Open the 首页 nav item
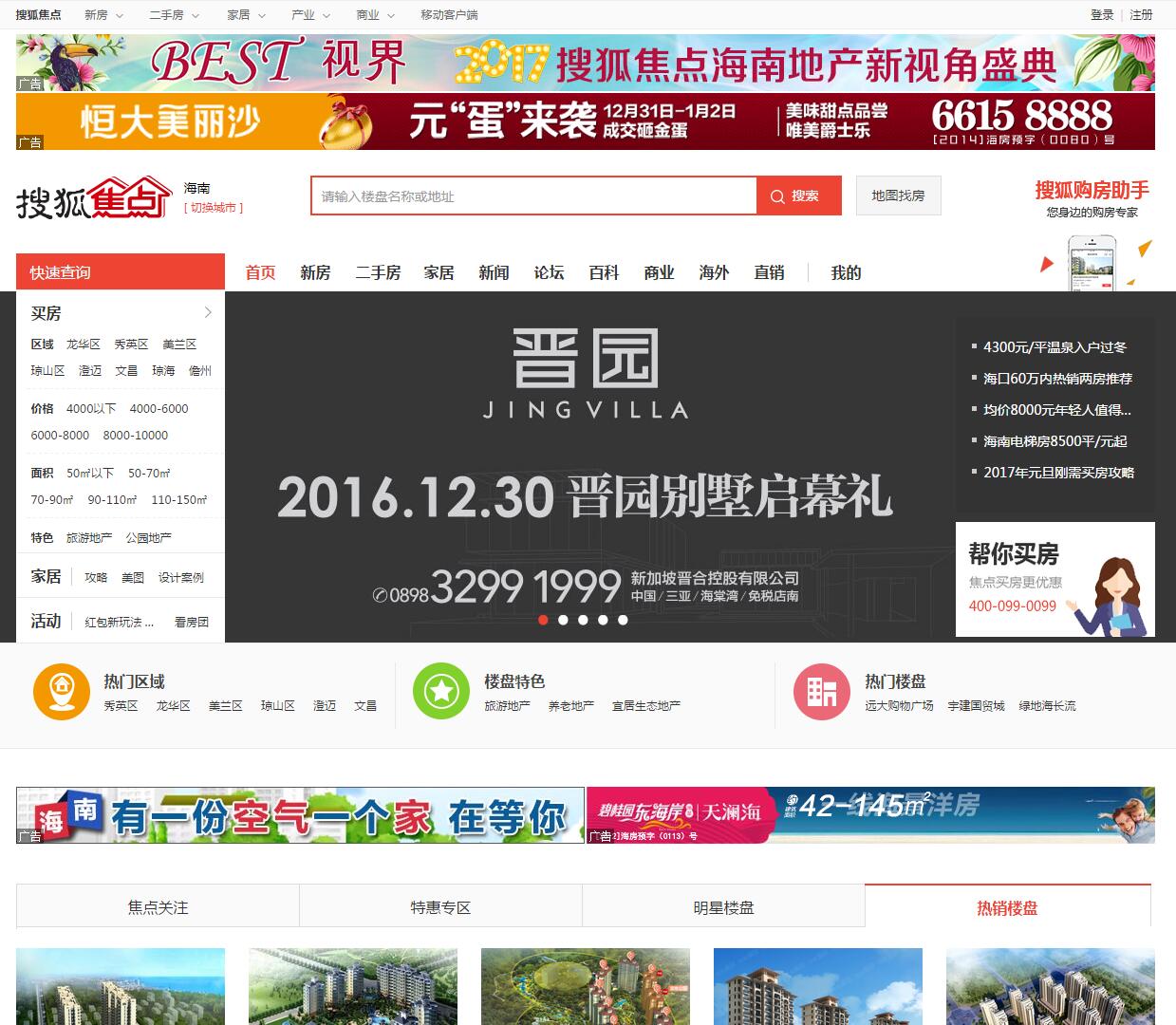This screenshot has height=1025, width=1176. [260, 272]
